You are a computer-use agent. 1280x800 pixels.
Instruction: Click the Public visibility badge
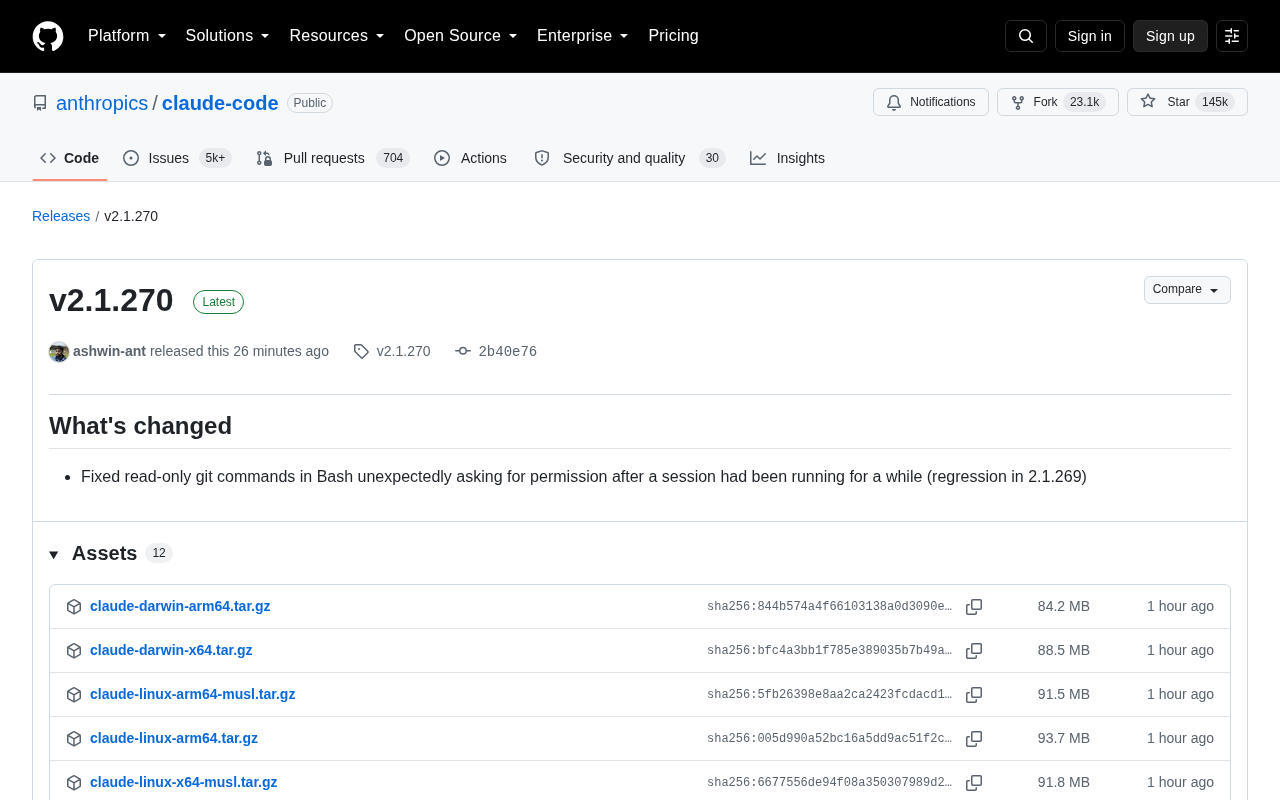pyautogui.click(x=310, y=103)
